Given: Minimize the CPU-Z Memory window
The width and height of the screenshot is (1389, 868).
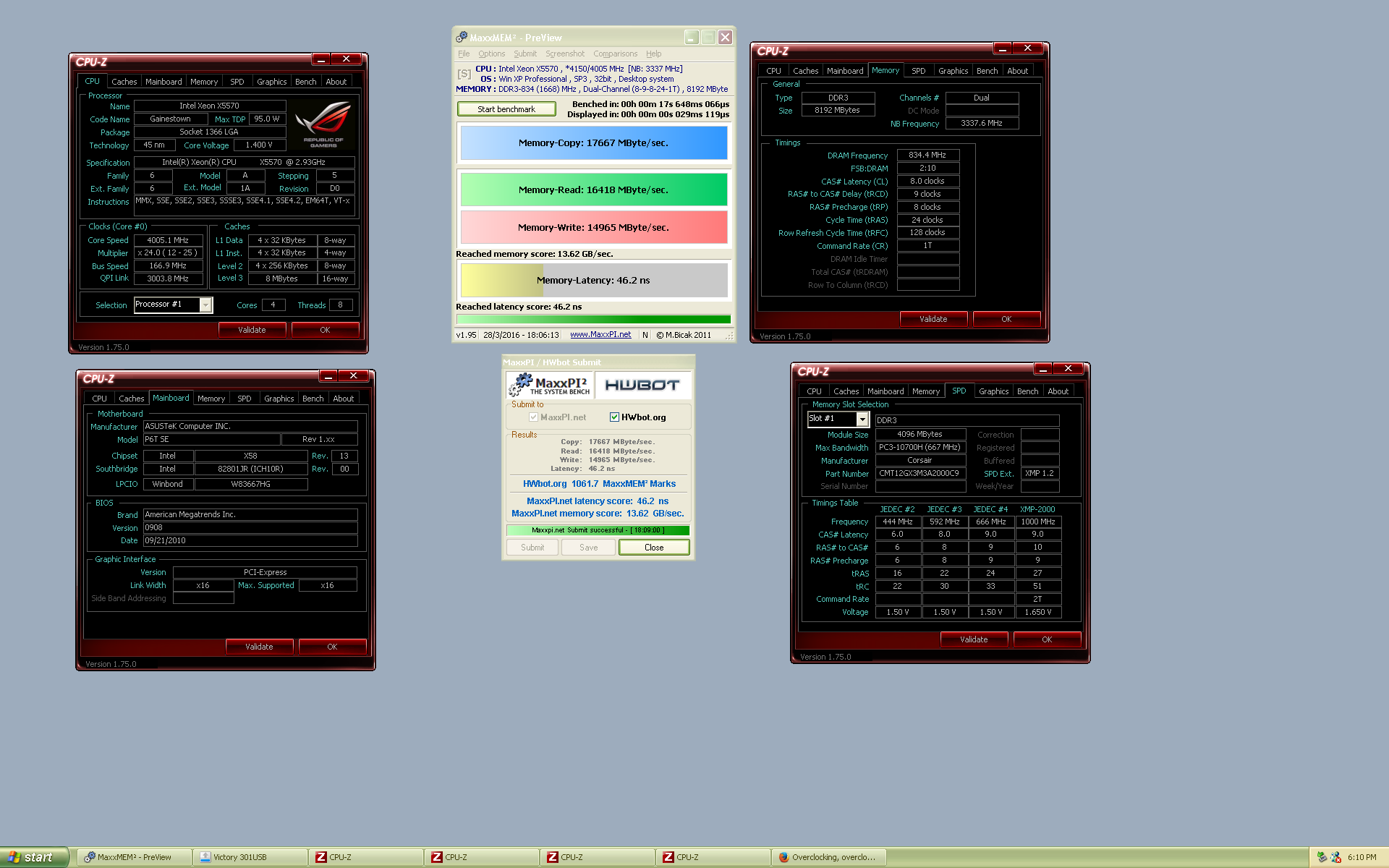Looking at the screenshot, I should (x=1002, y=48).
